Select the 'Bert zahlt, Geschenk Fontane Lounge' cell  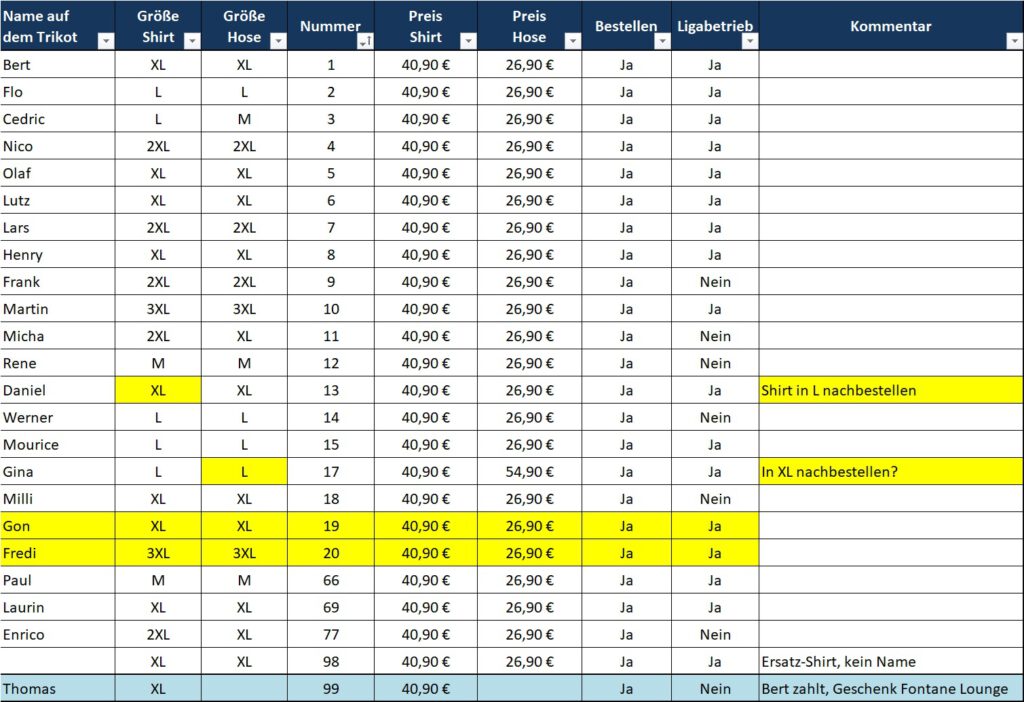(890, 688)
